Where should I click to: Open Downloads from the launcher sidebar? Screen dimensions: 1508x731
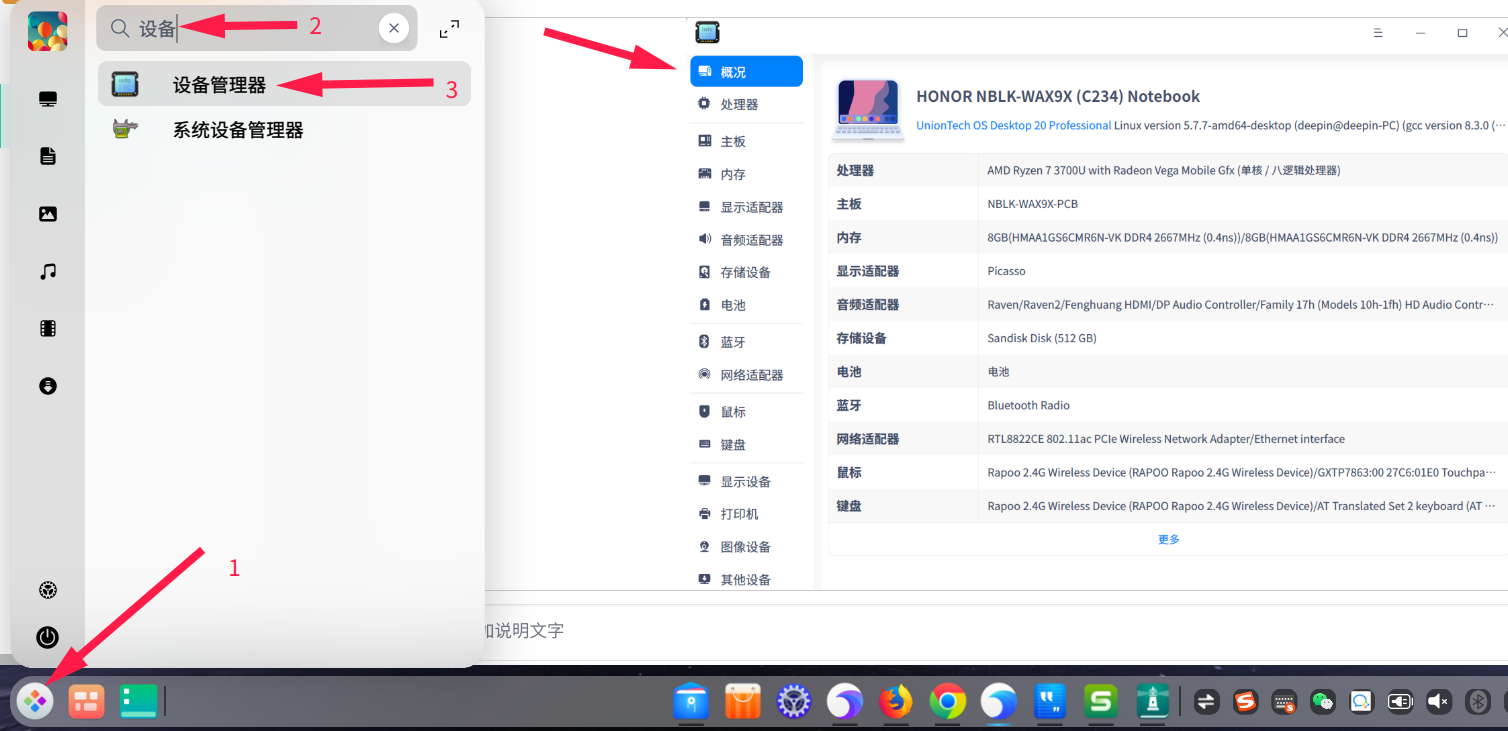coord(48,386)
